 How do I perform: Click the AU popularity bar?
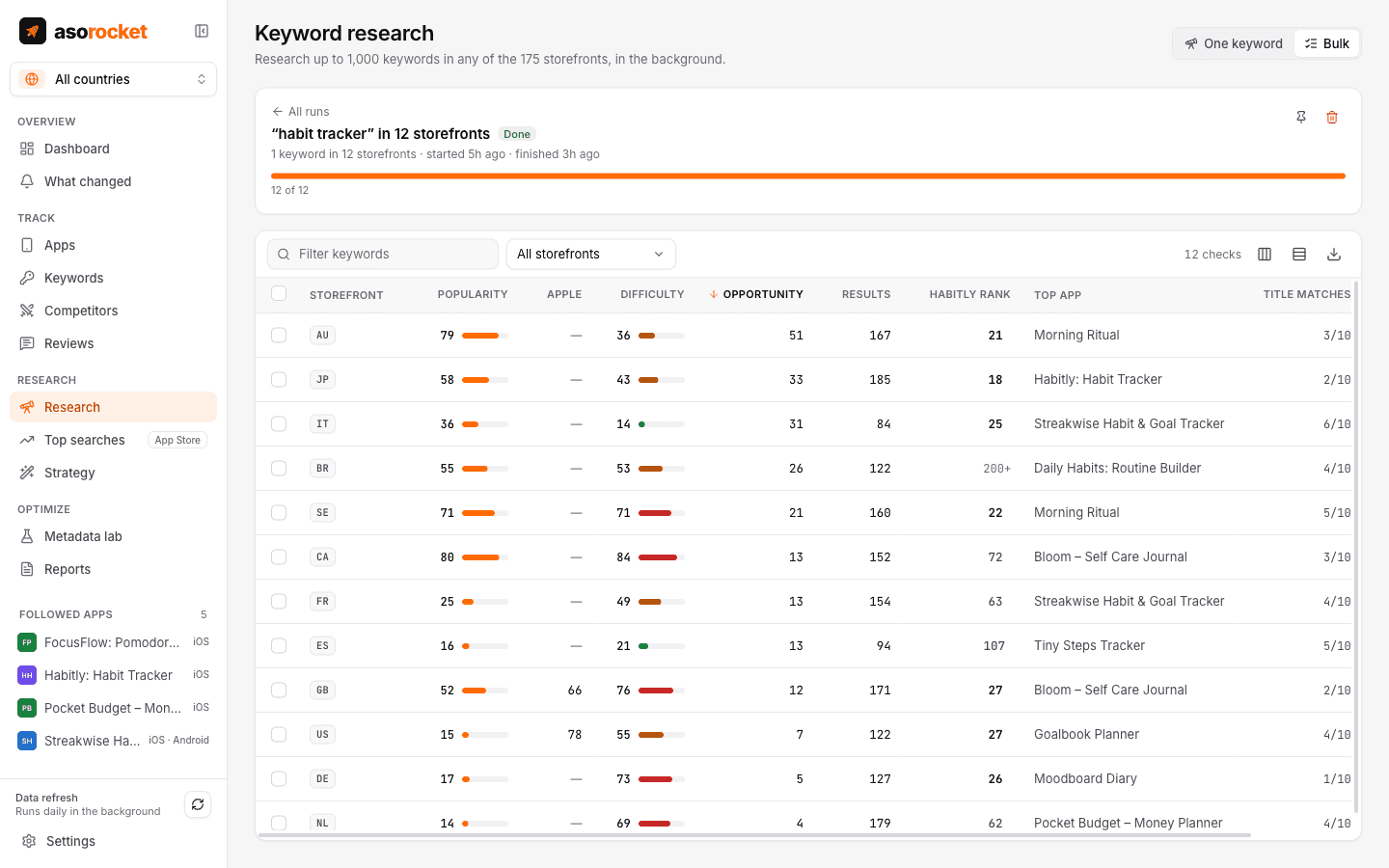485,335
